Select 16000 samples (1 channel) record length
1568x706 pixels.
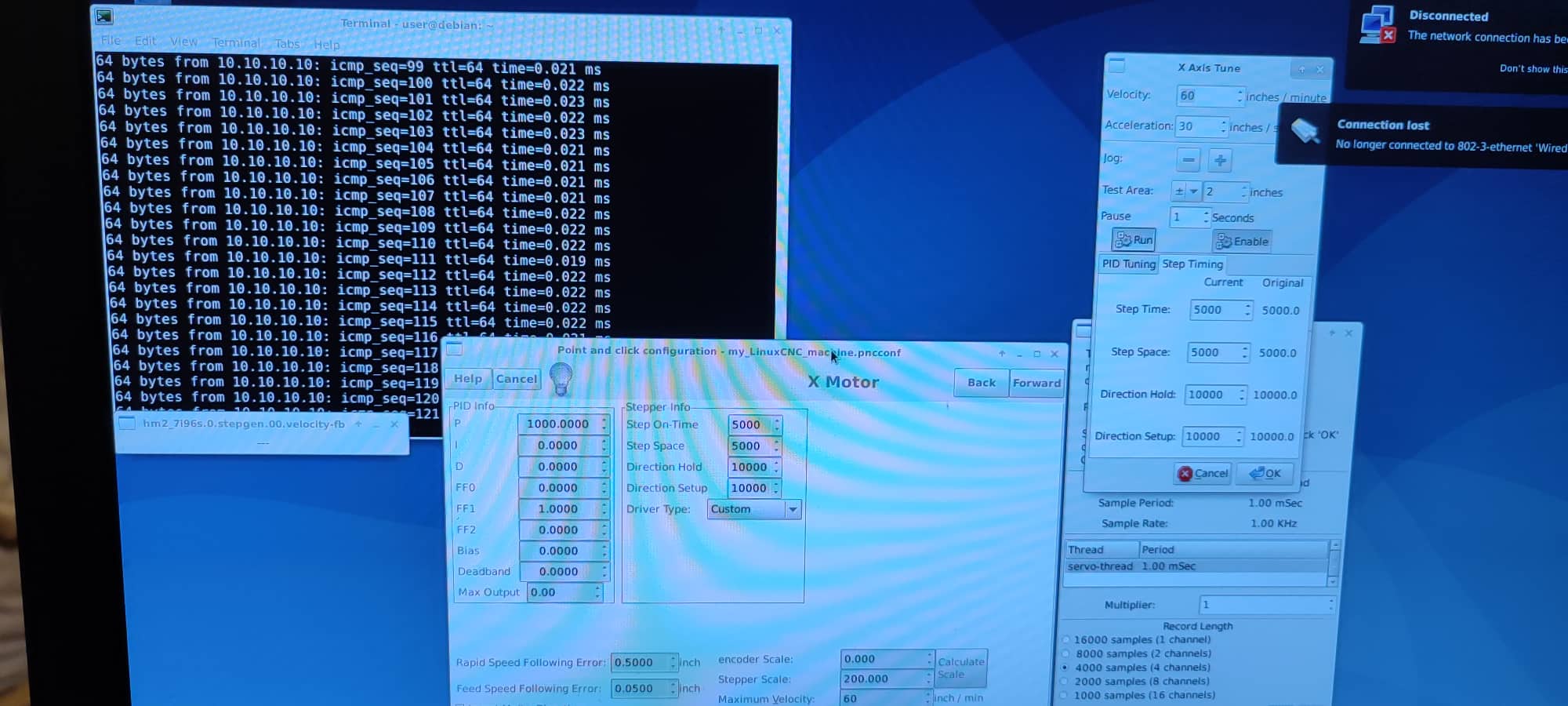tap(1065, 640)
